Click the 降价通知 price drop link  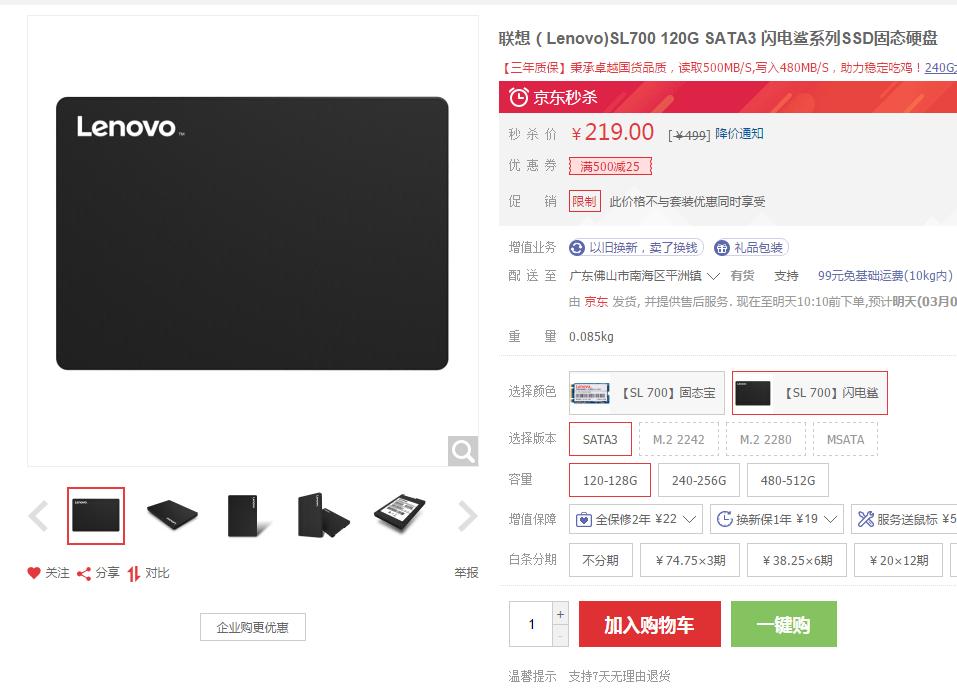[739, 134]
